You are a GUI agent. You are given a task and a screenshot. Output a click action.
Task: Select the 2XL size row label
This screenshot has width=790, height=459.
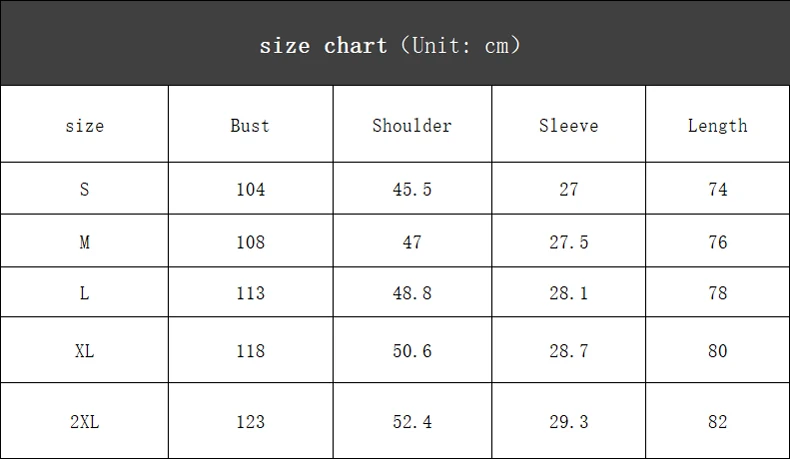[84, 422]
